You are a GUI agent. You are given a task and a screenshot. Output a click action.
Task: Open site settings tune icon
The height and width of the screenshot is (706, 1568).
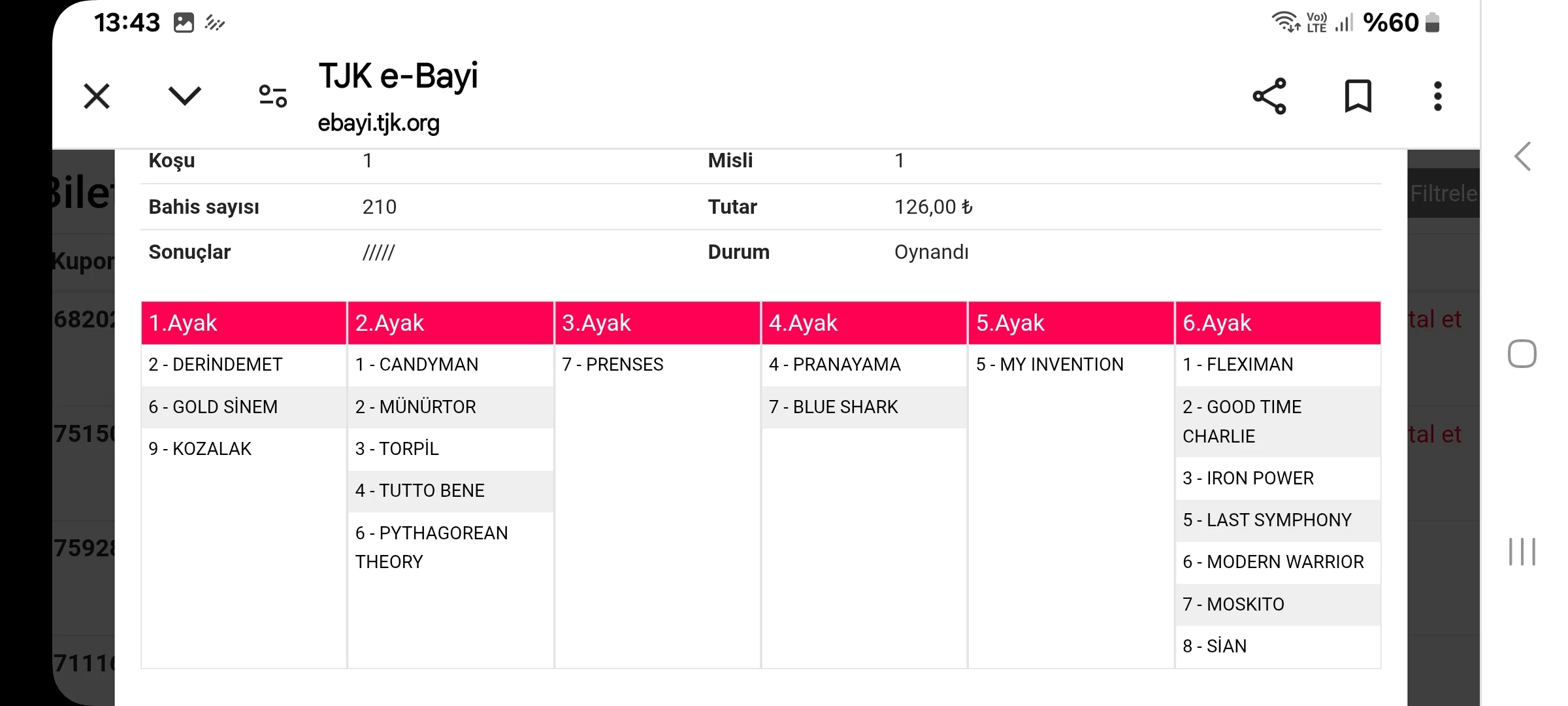pyautogui.click(x=272, y=96)
